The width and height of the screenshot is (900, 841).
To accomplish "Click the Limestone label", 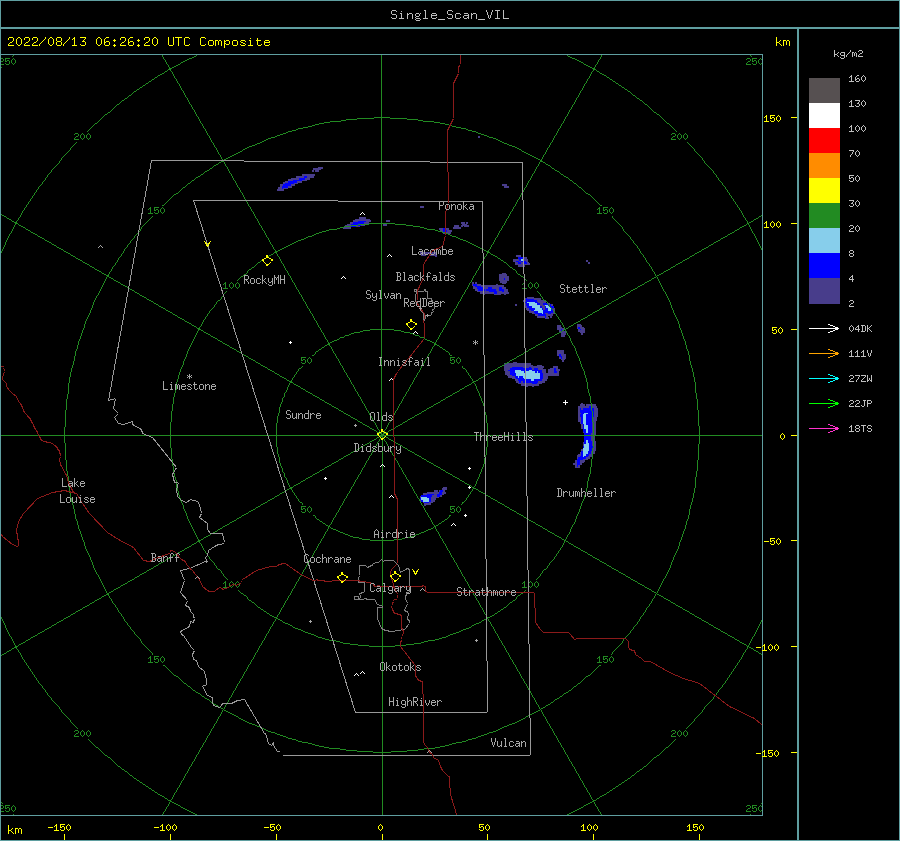I will [x=189, y=386].
